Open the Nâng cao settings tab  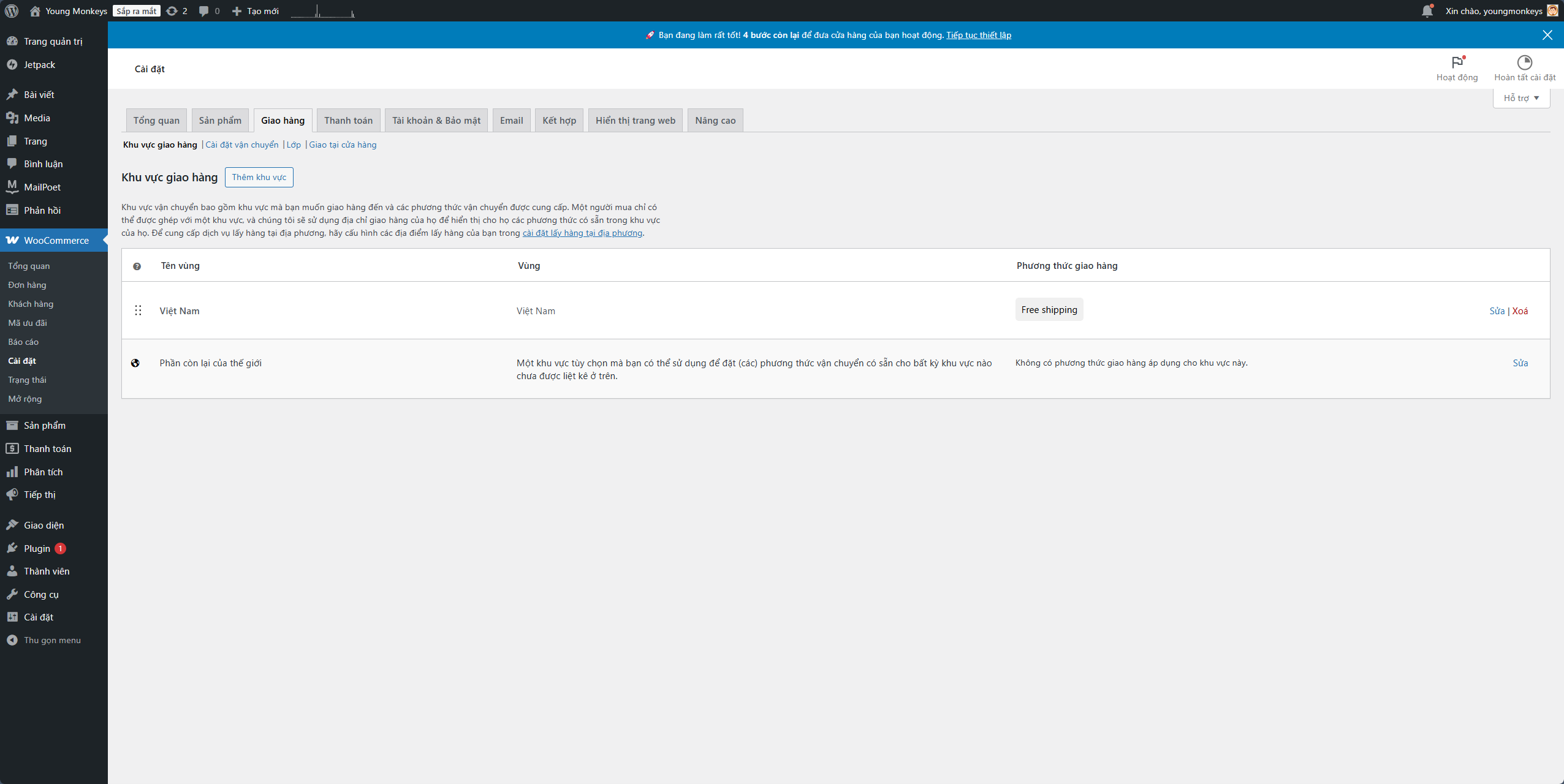715,121
